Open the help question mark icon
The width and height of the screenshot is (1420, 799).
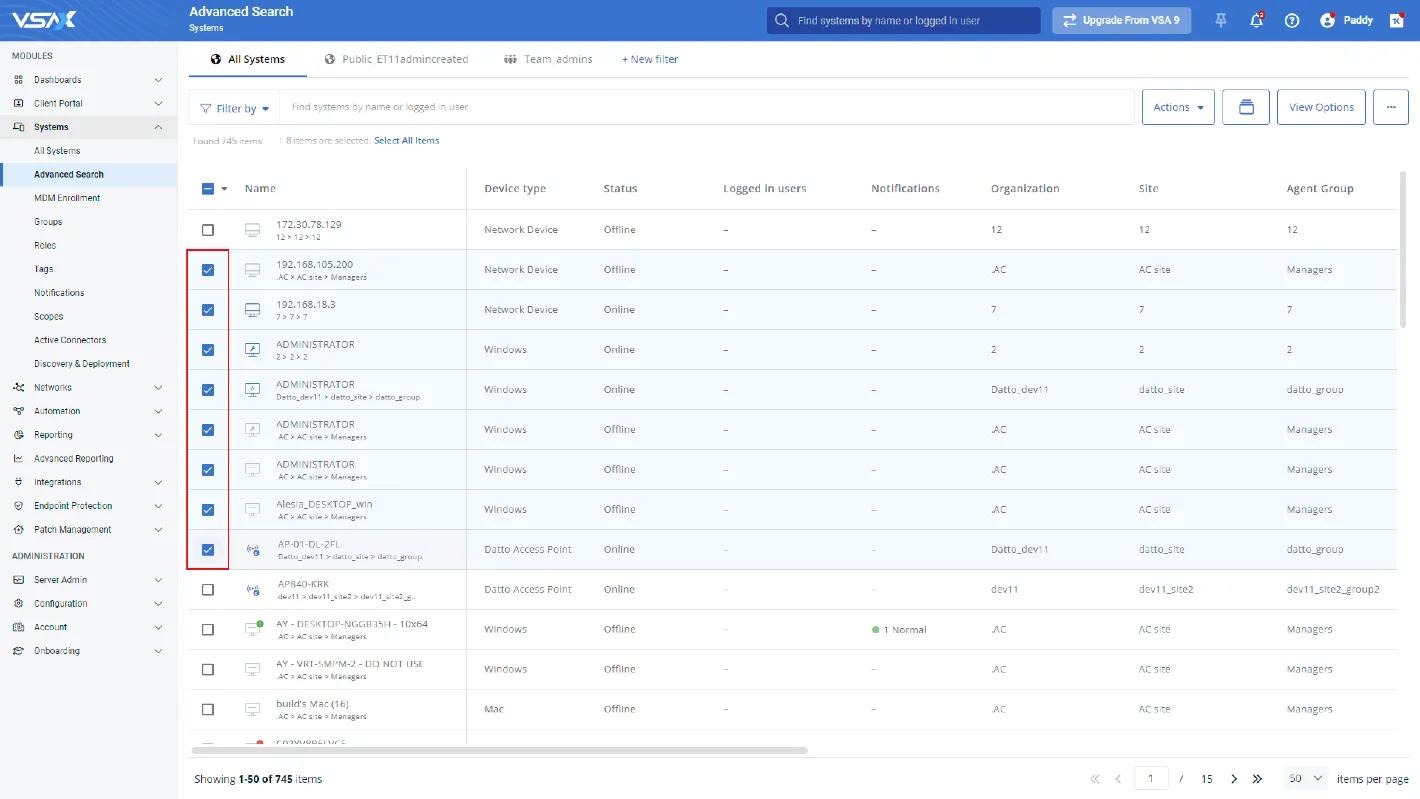(x=1292, y=20)
